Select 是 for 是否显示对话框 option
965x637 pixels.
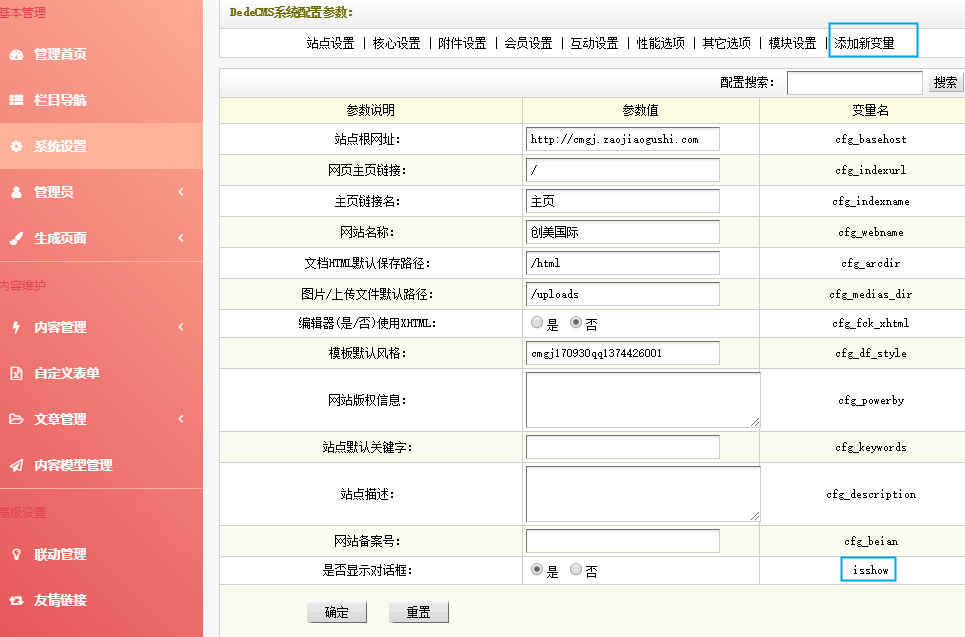537,570
